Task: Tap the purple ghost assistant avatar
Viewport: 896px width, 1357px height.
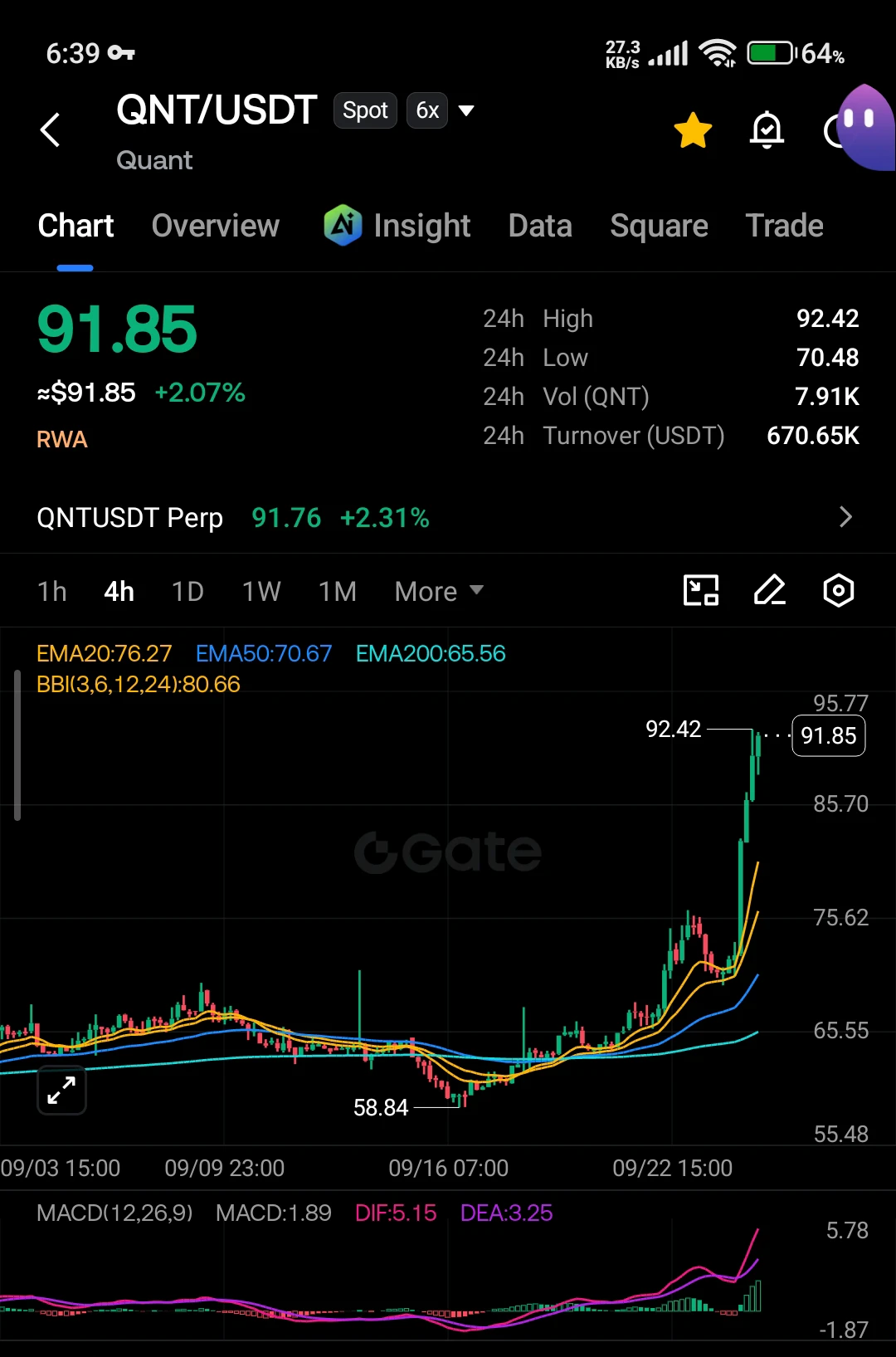Action: 865,127
